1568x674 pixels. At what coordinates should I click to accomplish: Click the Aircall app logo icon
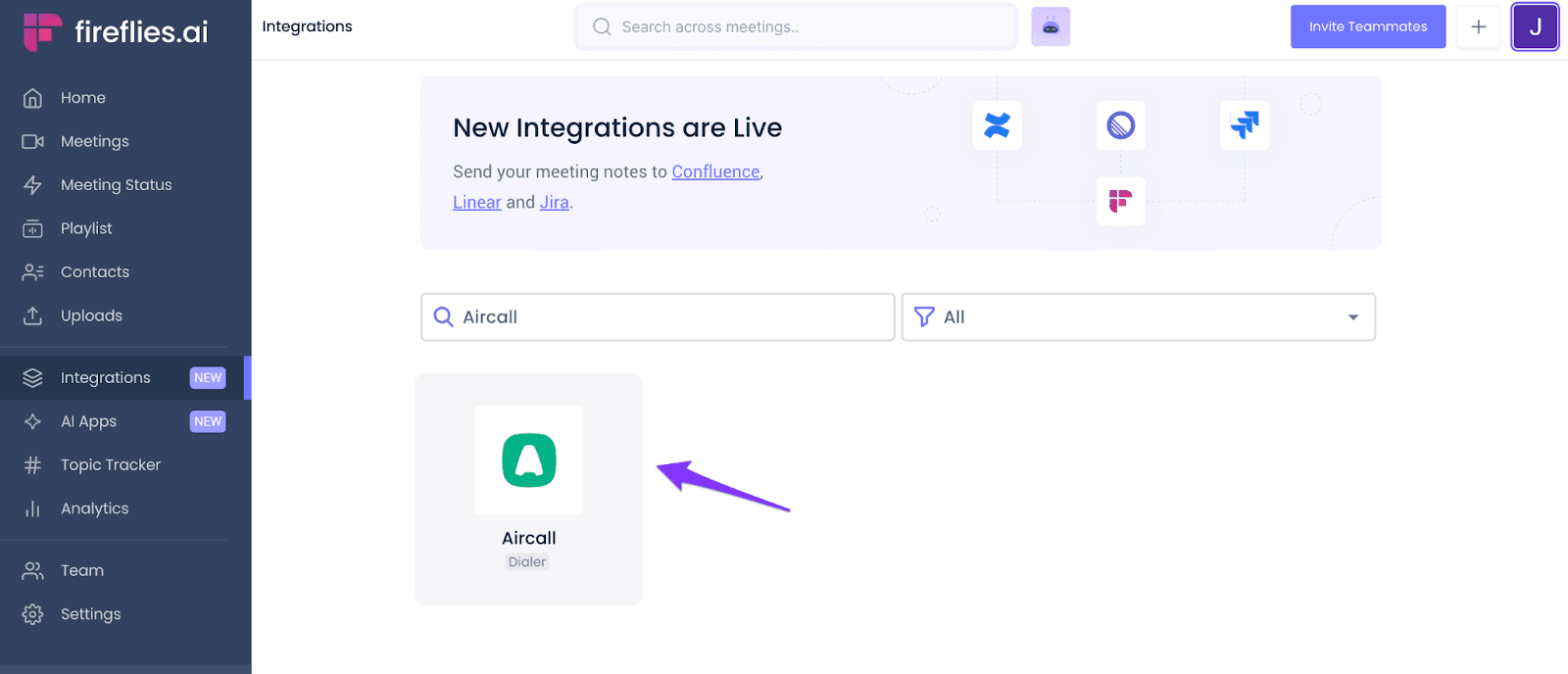tap(529, 460)
